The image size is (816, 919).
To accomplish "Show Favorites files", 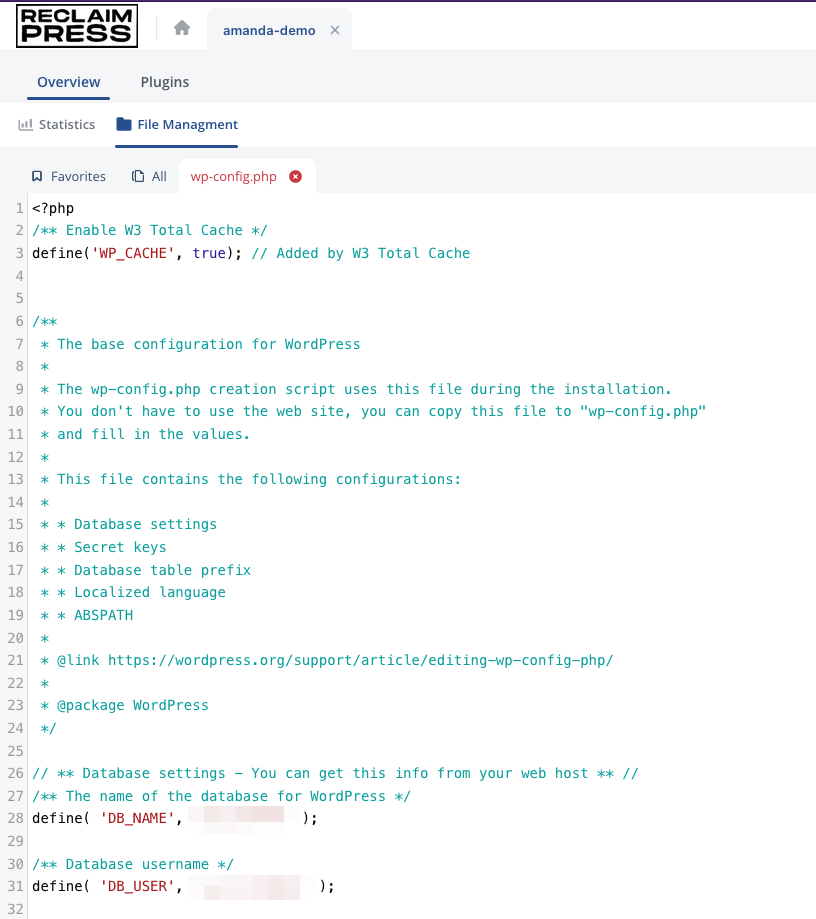I will point(78,176).
